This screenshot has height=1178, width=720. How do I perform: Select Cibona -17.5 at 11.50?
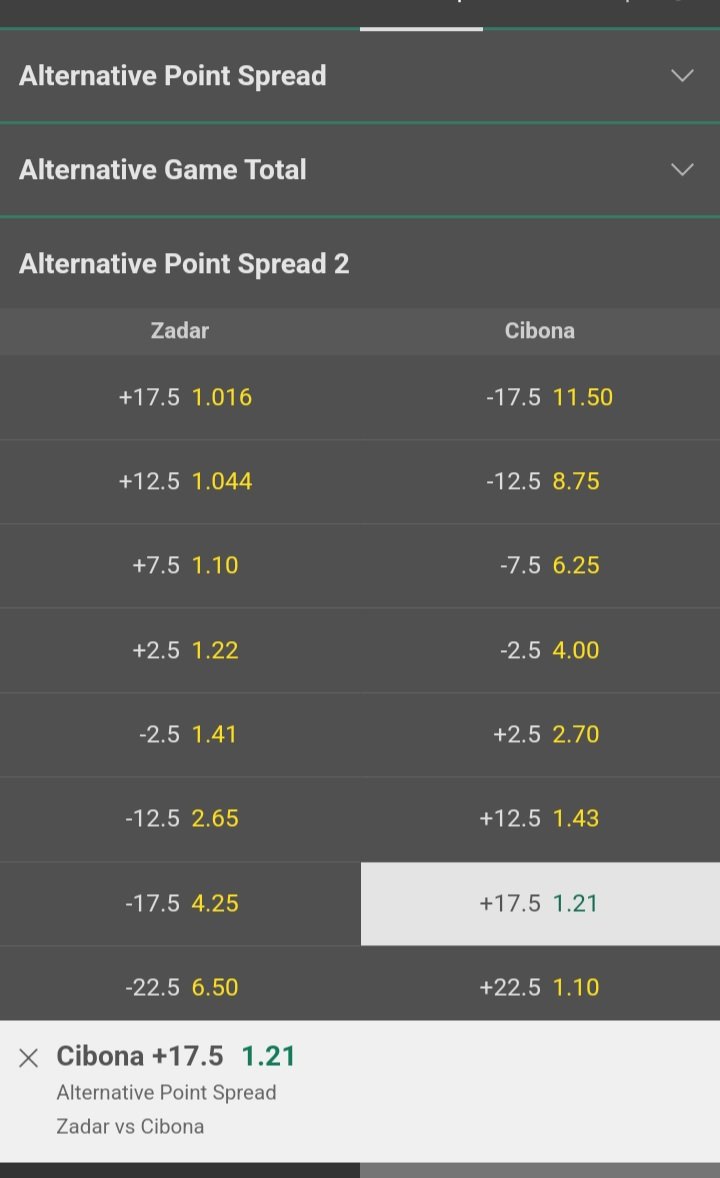click(x=540, y=397)
